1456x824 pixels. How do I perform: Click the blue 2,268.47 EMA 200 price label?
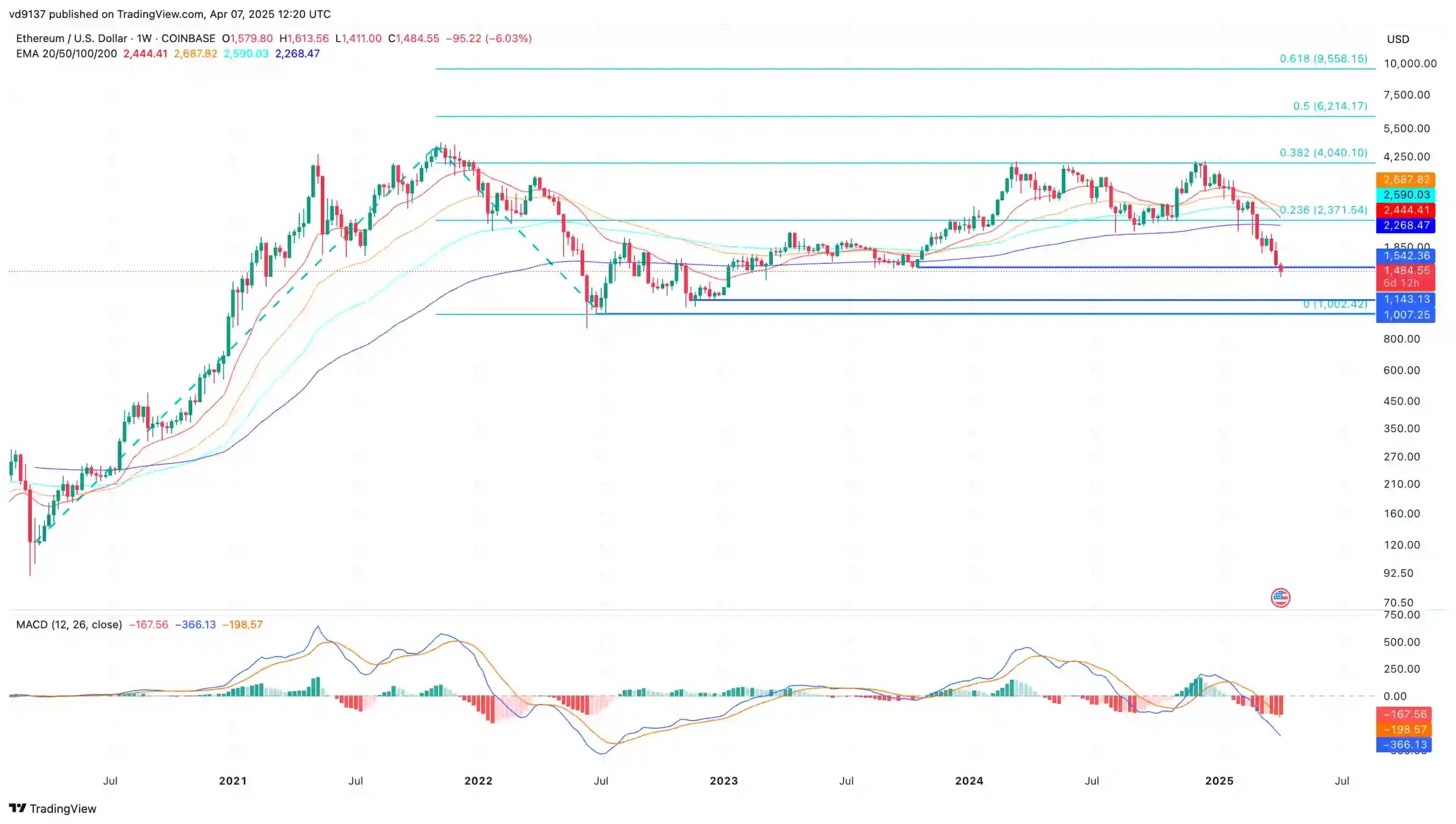click(1405, 225)
